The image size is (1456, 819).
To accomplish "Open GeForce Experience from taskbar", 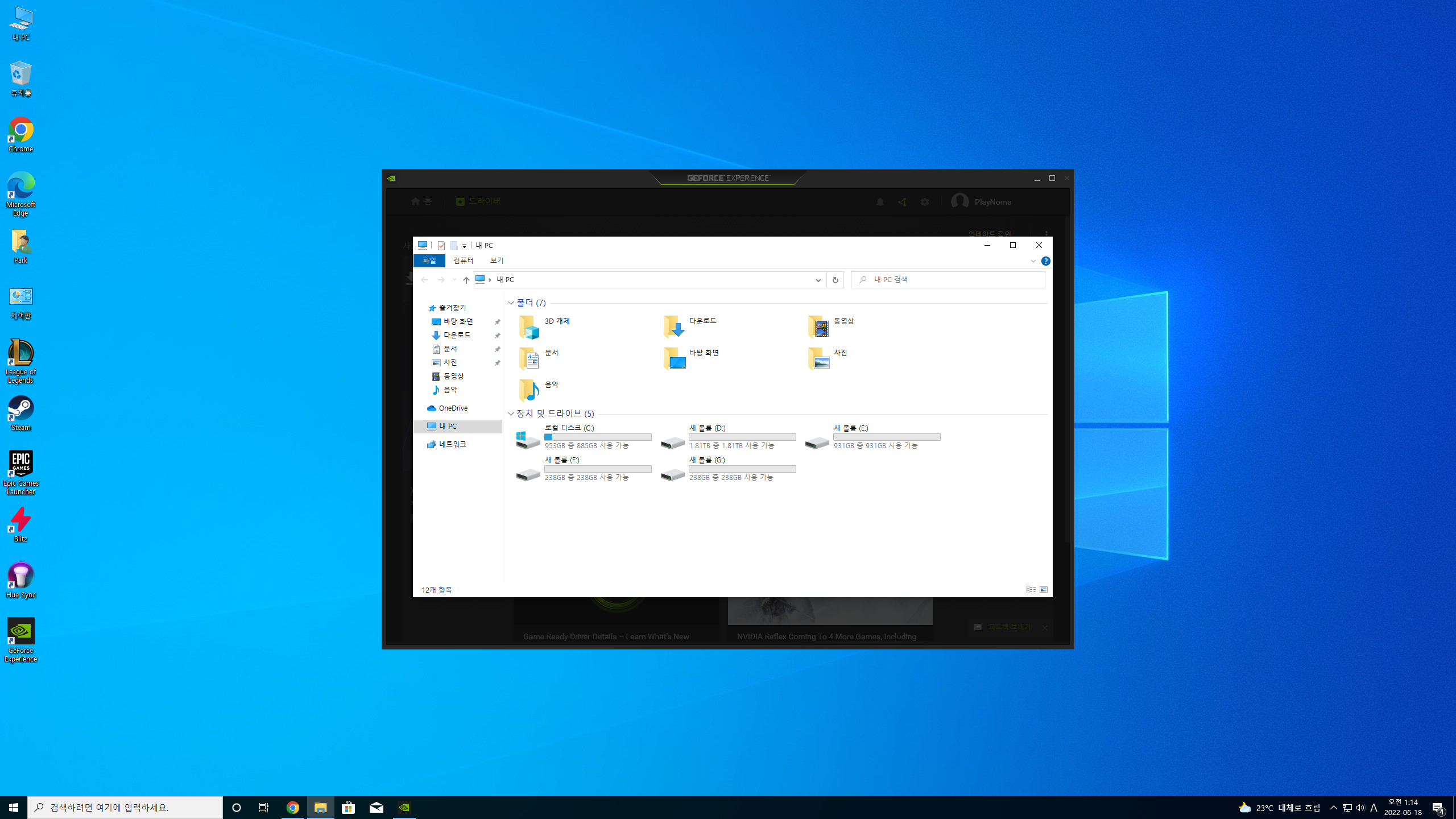I will 404,807.
